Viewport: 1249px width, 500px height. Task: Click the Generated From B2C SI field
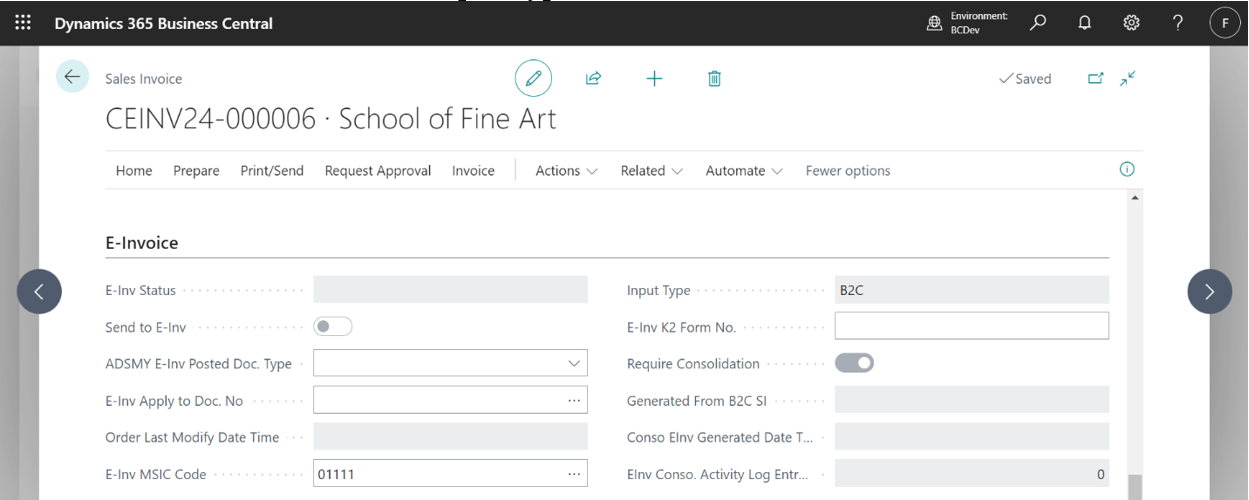pyautogui.click(x=972, y=400)
